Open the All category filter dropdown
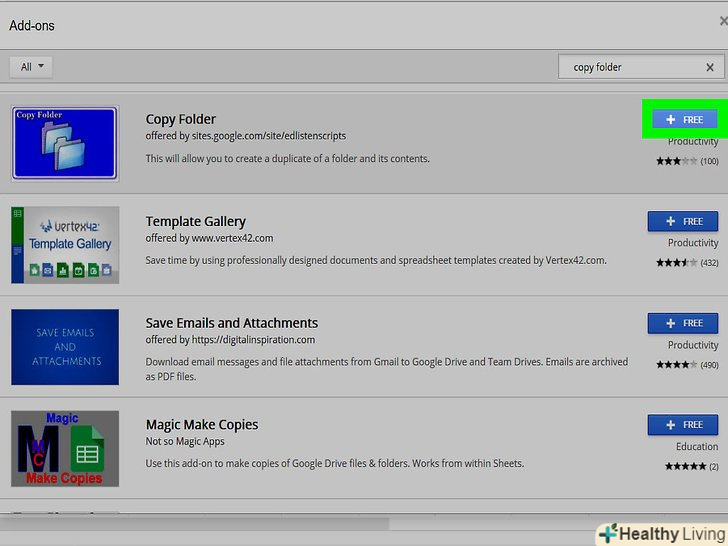The height and width of the screenshot is (546, 728). (x=31, y=67)
